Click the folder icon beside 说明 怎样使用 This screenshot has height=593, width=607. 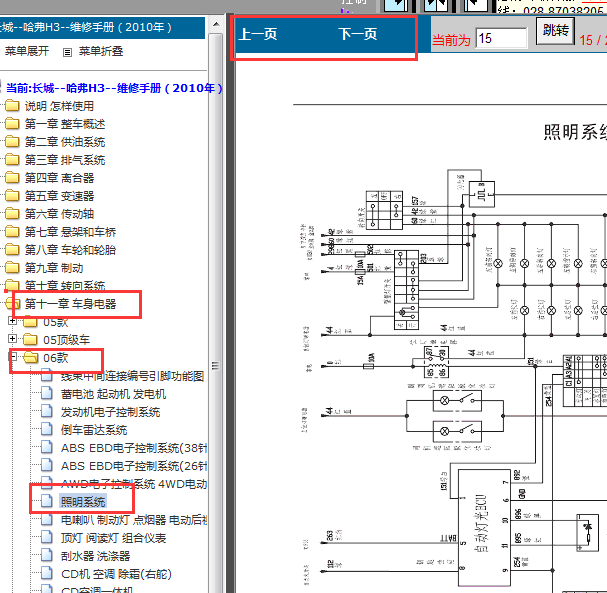click(12, 106)
